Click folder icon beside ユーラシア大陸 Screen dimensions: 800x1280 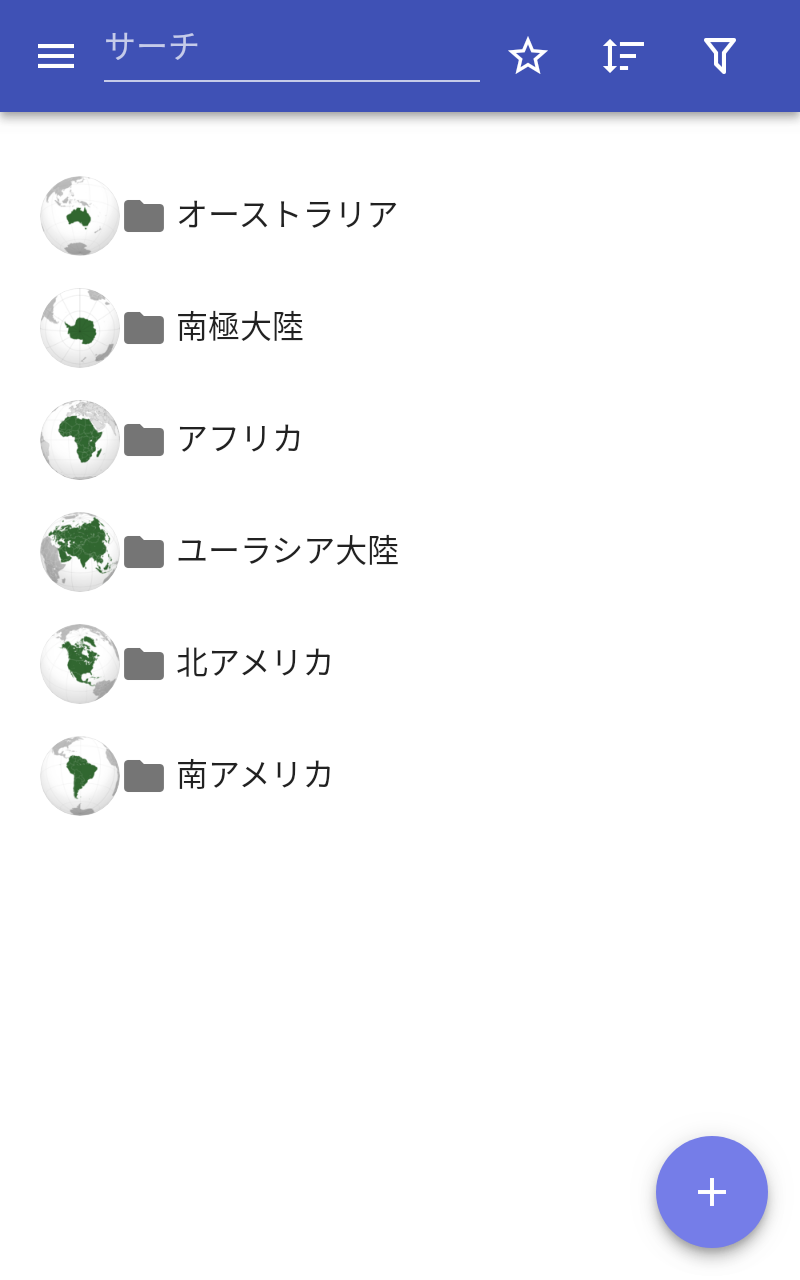coord(144,551)
